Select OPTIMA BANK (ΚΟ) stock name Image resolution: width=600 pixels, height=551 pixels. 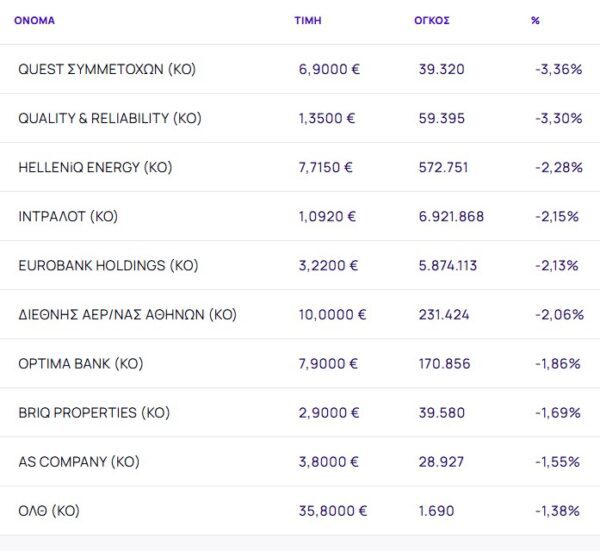point(81,363)
